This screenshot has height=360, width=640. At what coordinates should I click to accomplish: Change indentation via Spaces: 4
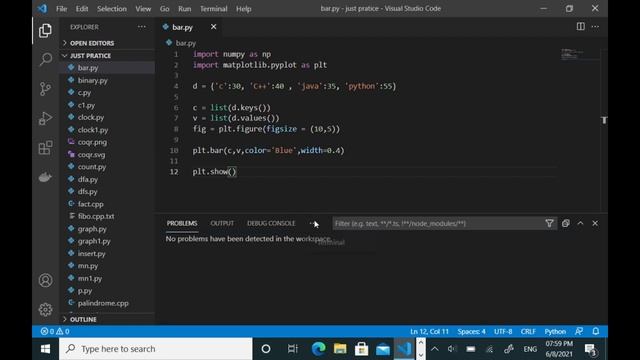[x=471, y=331]
